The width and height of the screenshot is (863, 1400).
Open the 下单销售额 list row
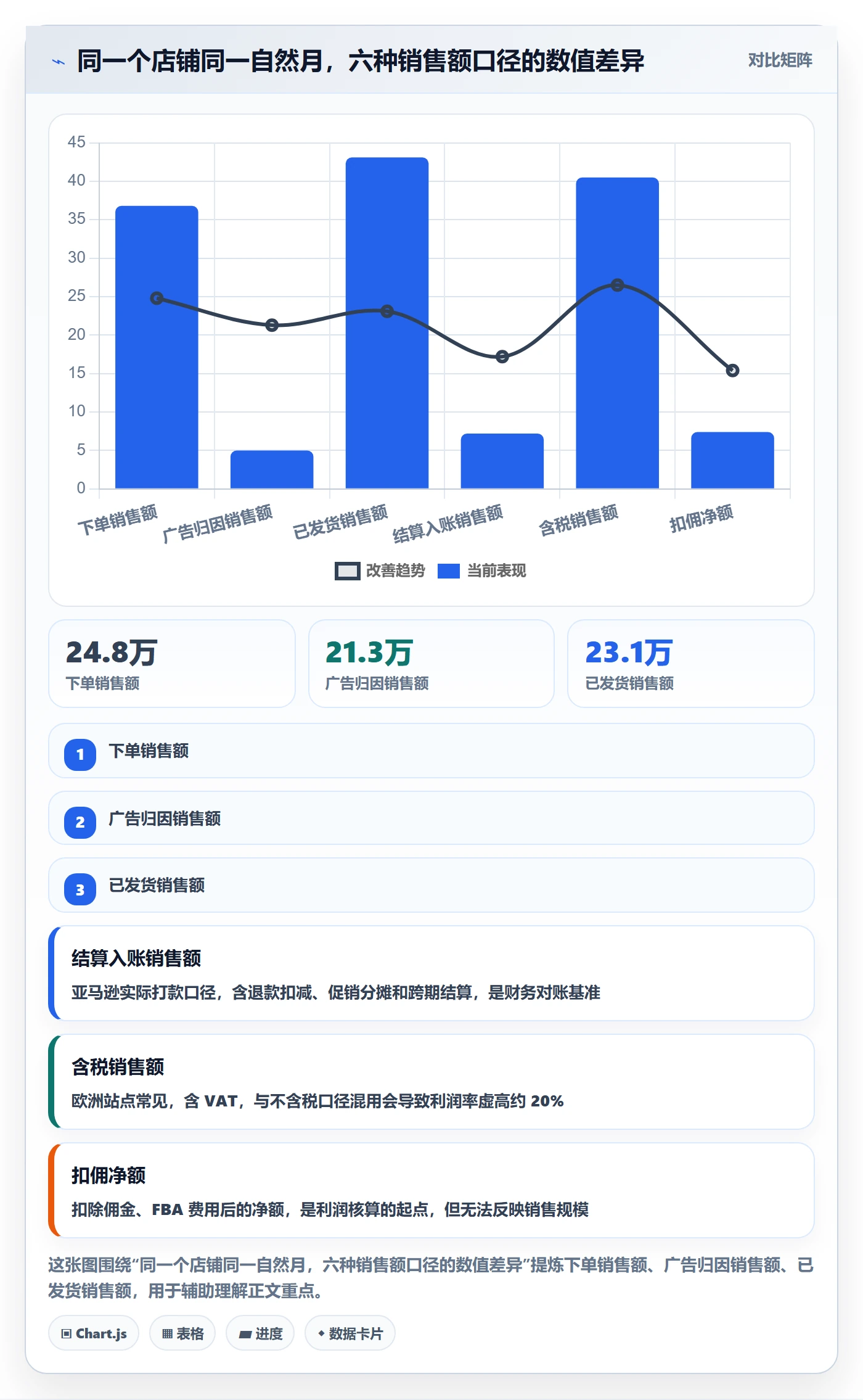click(x=431, y=751)
